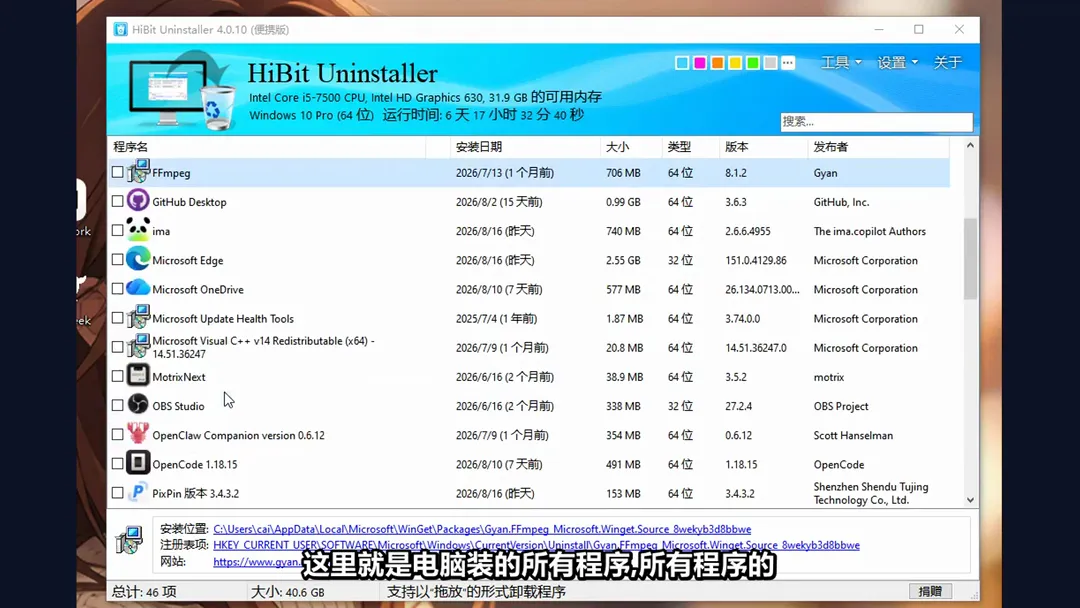Enable the OpenCode 1.18.15 checkbox
Image resolution: width=1080 pixels, height=608 pixels.
[117, 463]
